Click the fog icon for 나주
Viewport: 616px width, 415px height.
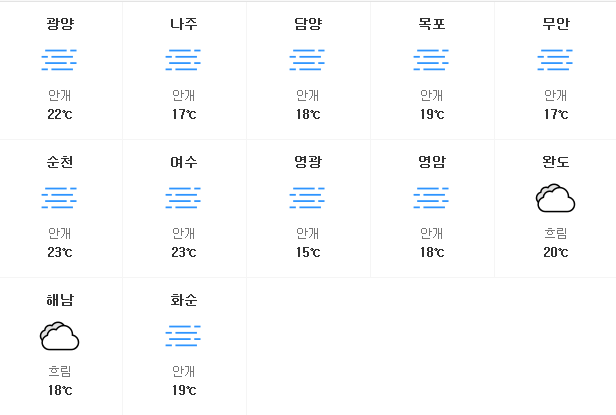(183, 60)
